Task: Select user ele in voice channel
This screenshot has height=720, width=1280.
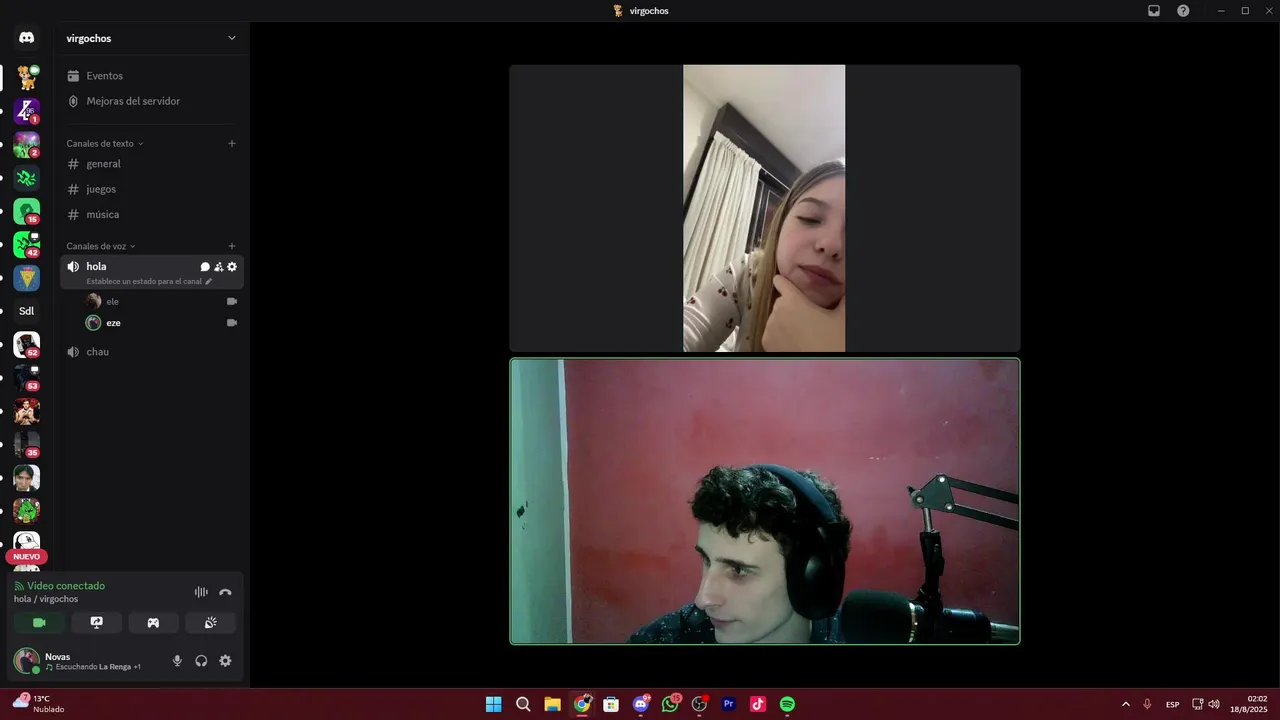Action: pos(160,301)
